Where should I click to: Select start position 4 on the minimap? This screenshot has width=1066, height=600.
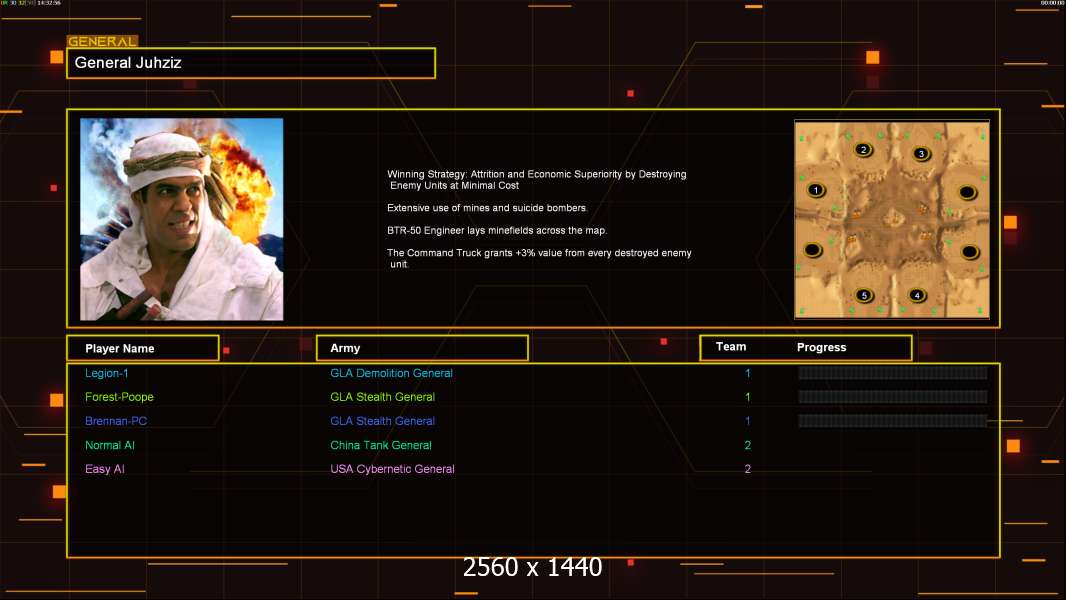[x=917, y=295]
